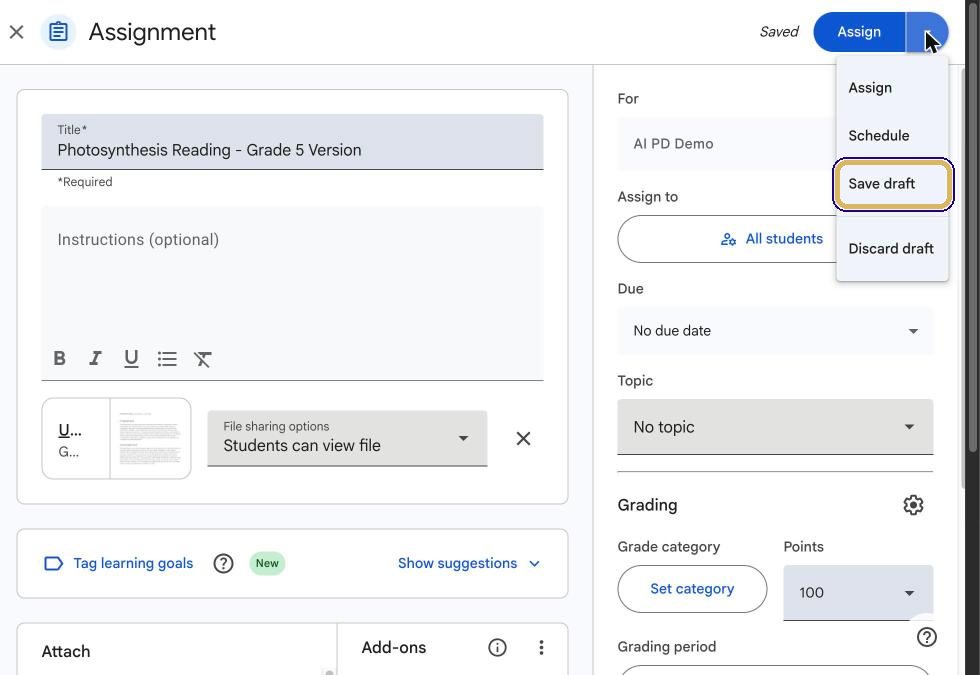Viewport: 980px width, 675px height.
Task: Click the Set category button
Action: pyautogui.click(x=692, y=589)
